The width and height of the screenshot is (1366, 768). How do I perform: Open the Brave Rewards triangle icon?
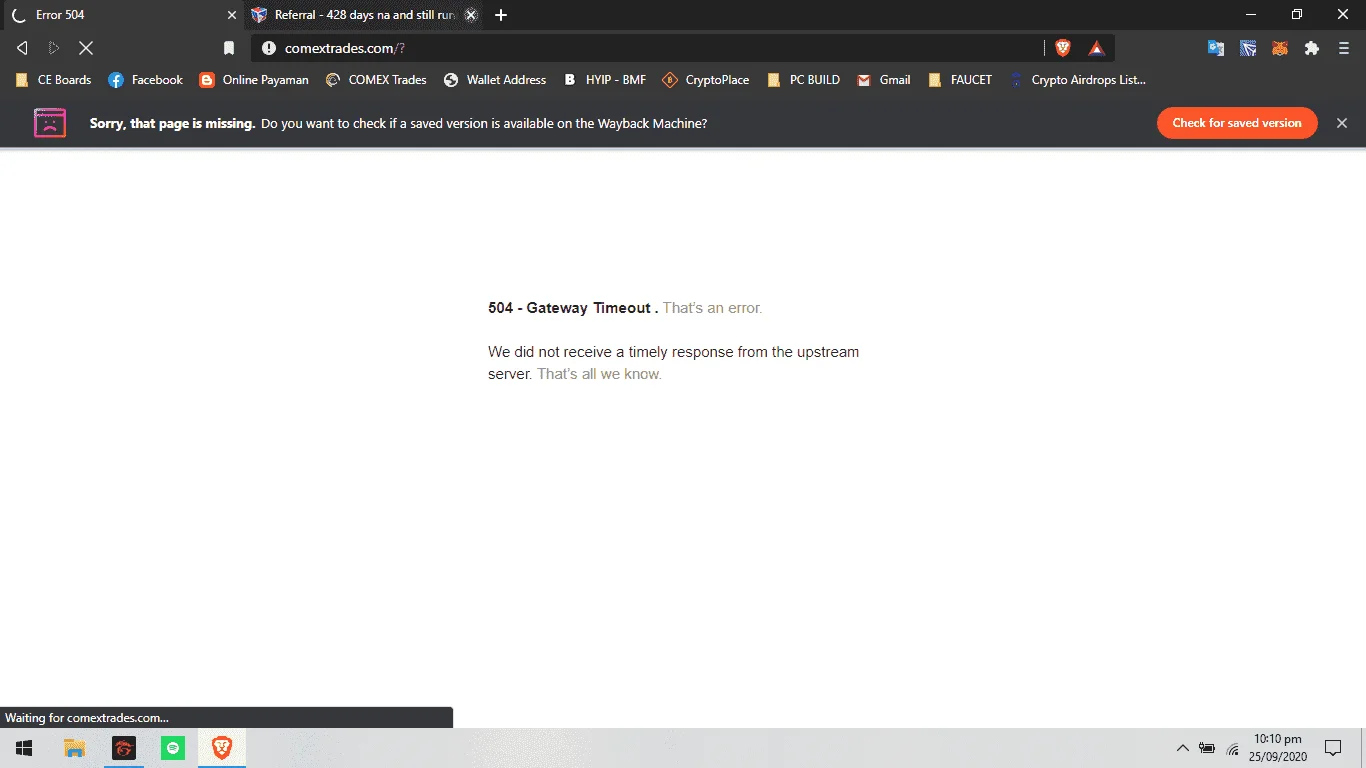(x=1096, y=48)
